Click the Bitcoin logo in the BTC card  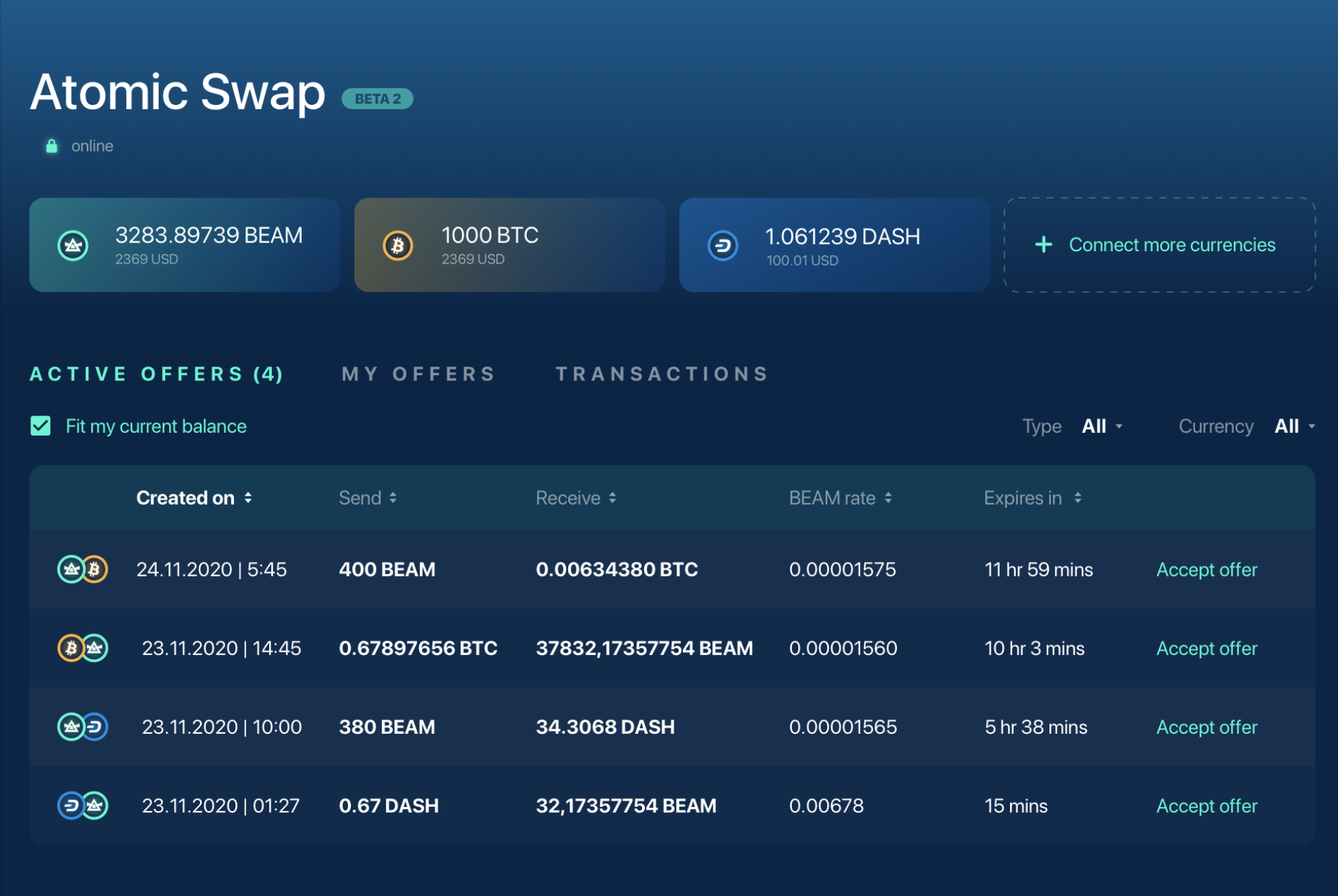[x=398, y=245]
